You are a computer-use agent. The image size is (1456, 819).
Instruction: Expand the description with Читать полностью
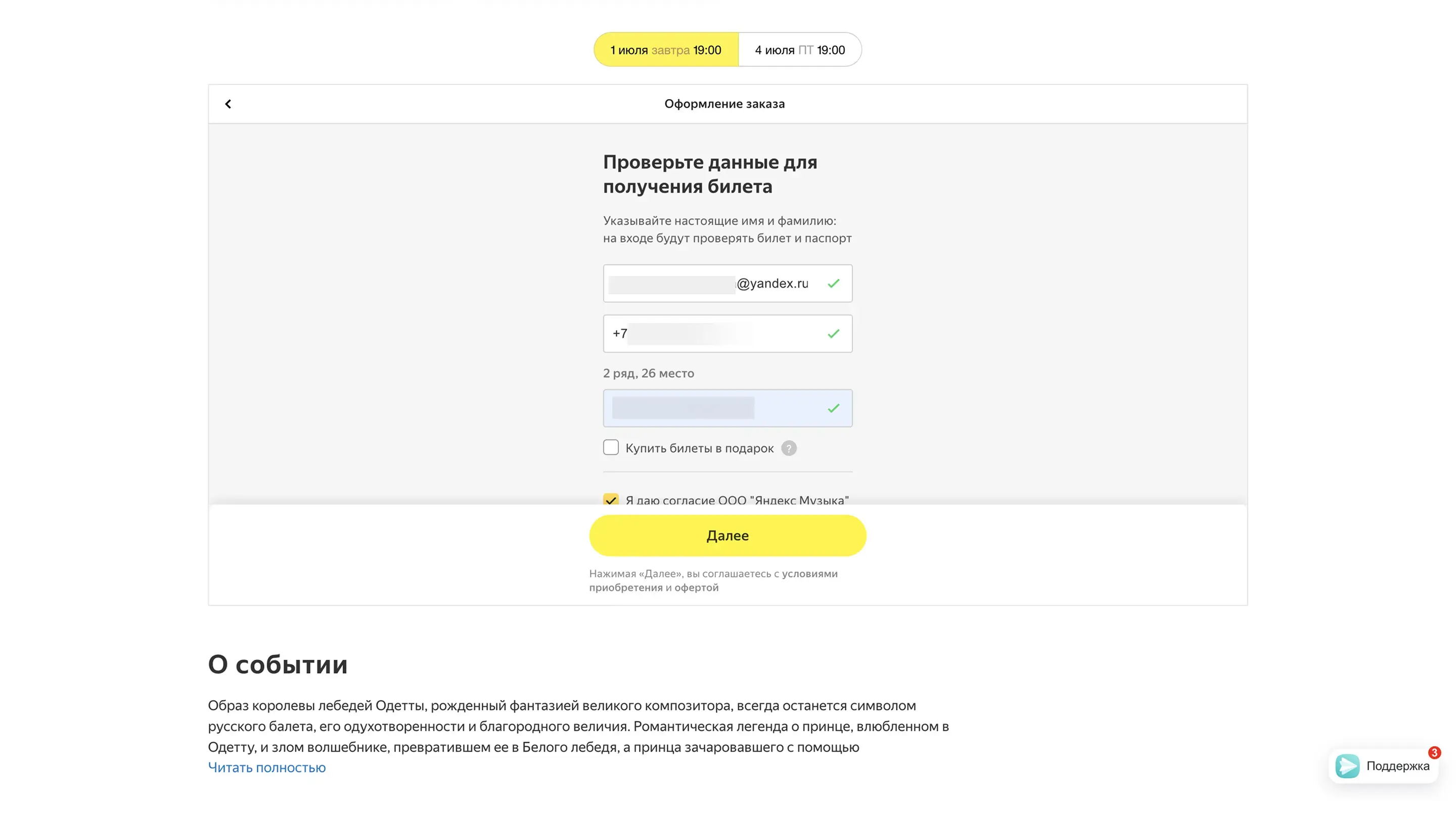[267, 767]
